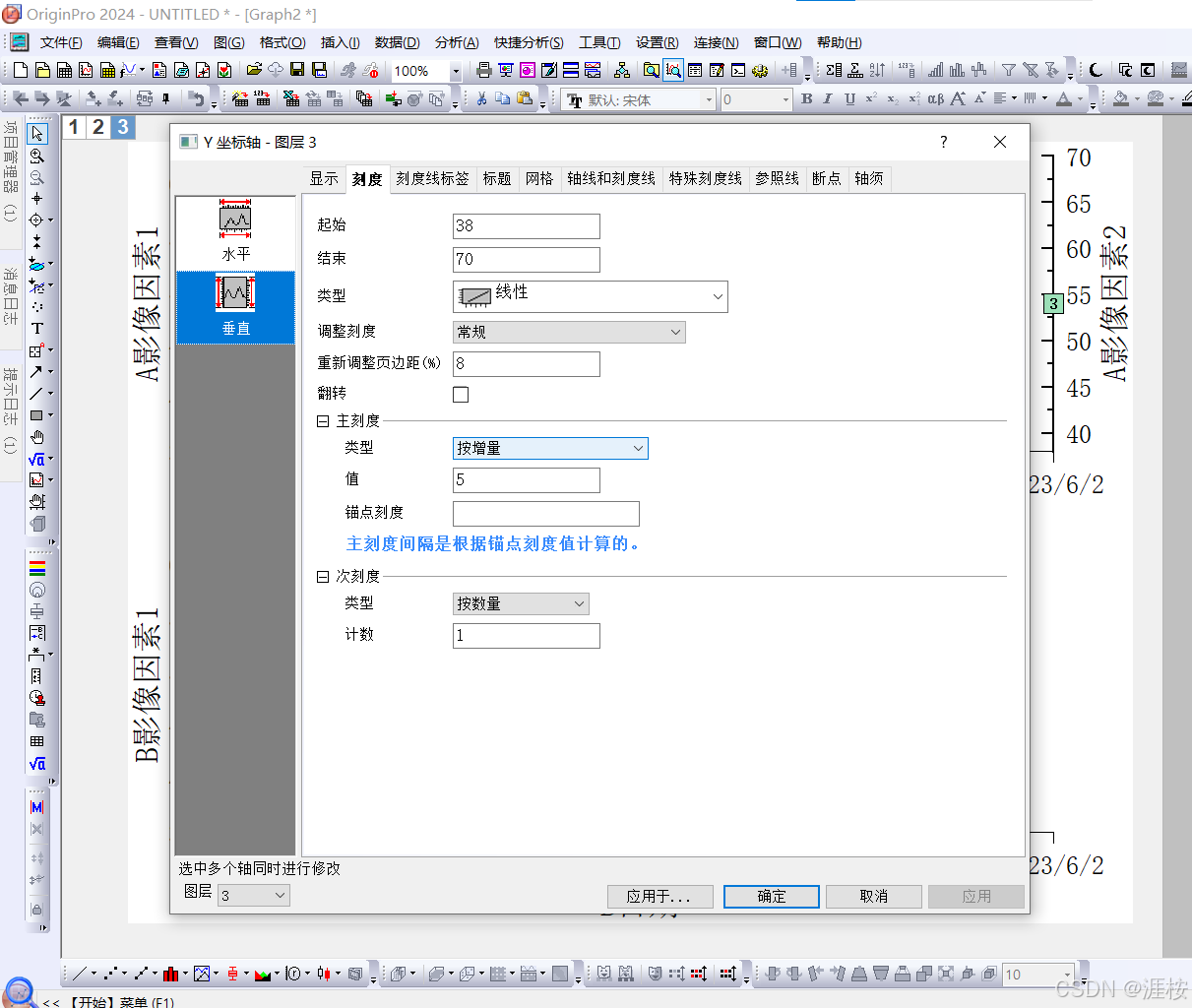
Task: Click the 起始 input field with 38
Action: coord(527,225)
